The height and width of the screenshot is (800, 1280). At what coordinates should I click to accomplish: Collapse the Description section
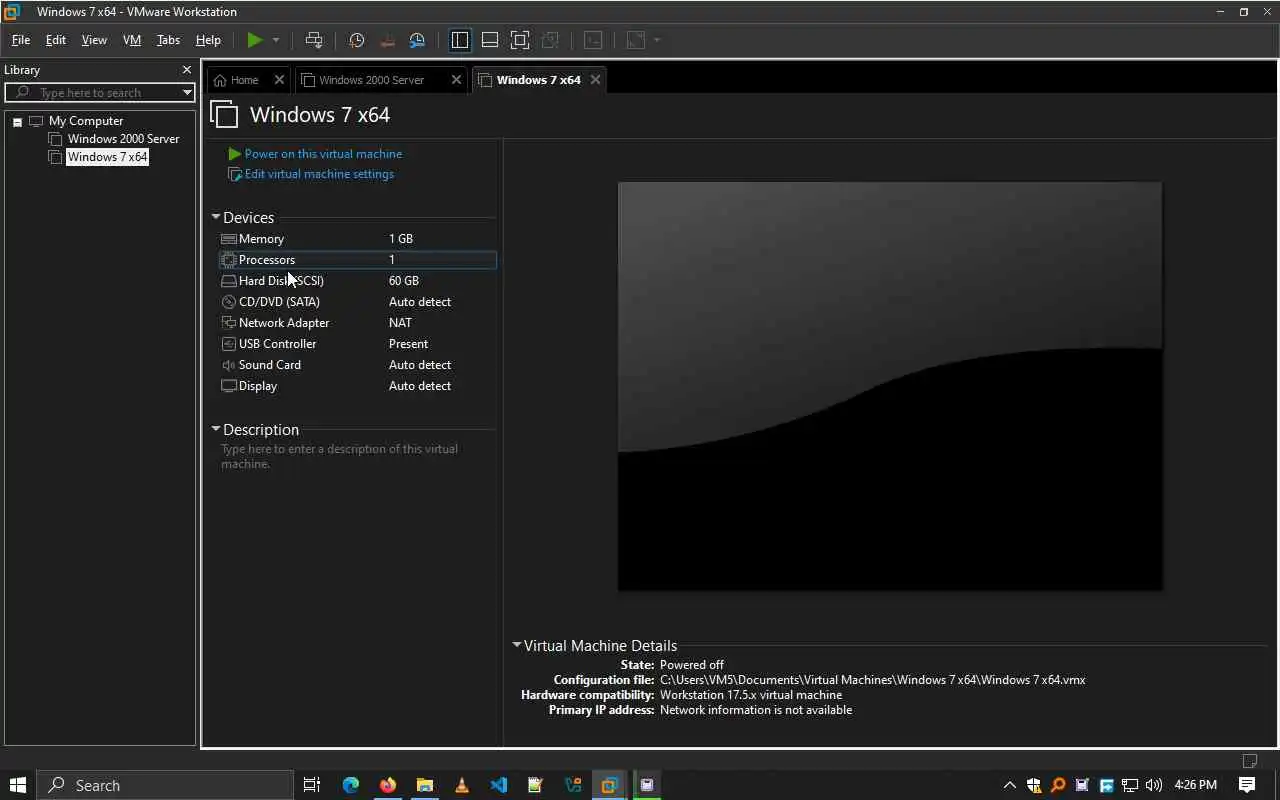[215, 429]
